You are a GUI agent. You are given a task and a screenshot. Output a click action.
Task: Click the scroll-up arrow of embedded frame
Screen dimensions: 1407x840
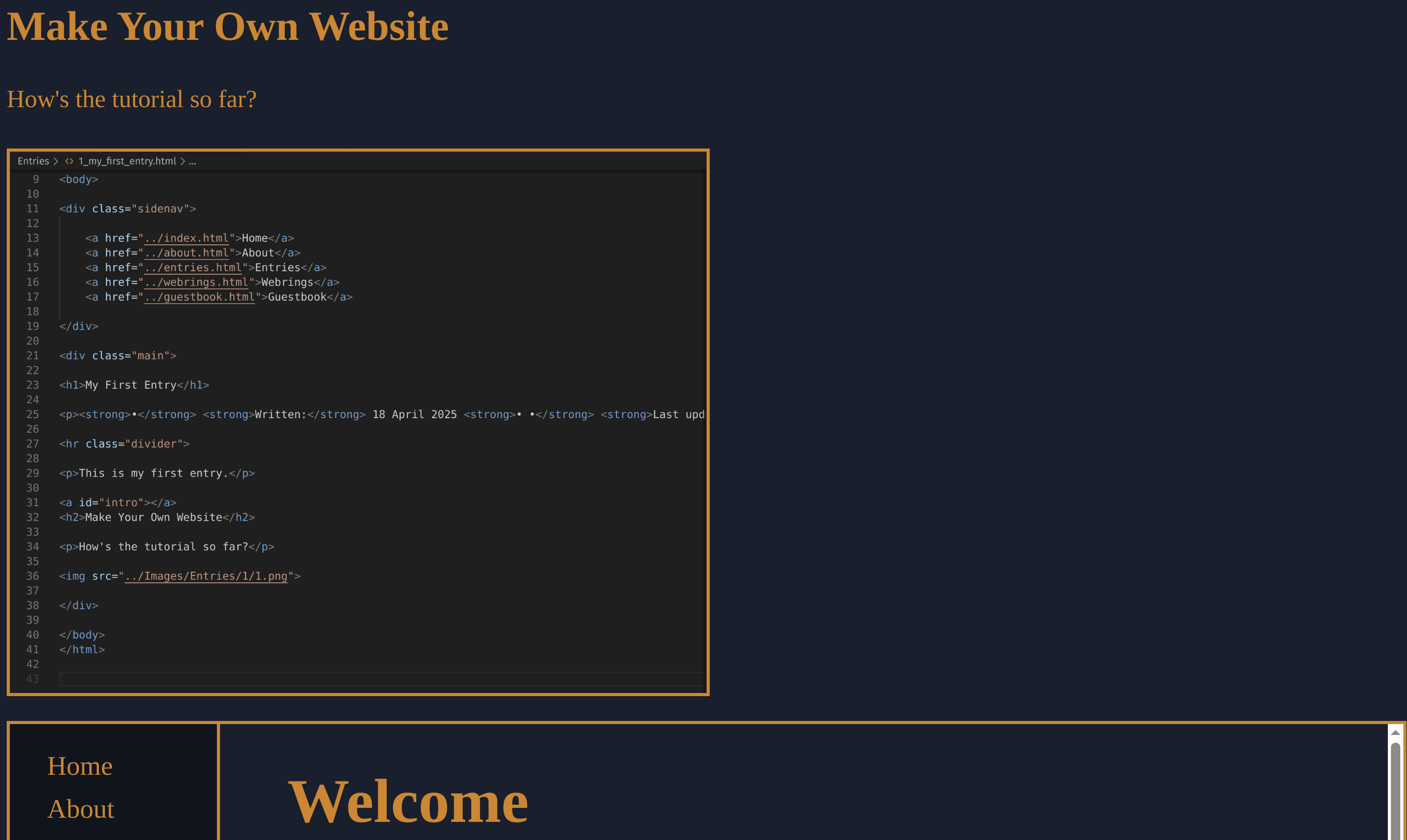[1395, 733]
